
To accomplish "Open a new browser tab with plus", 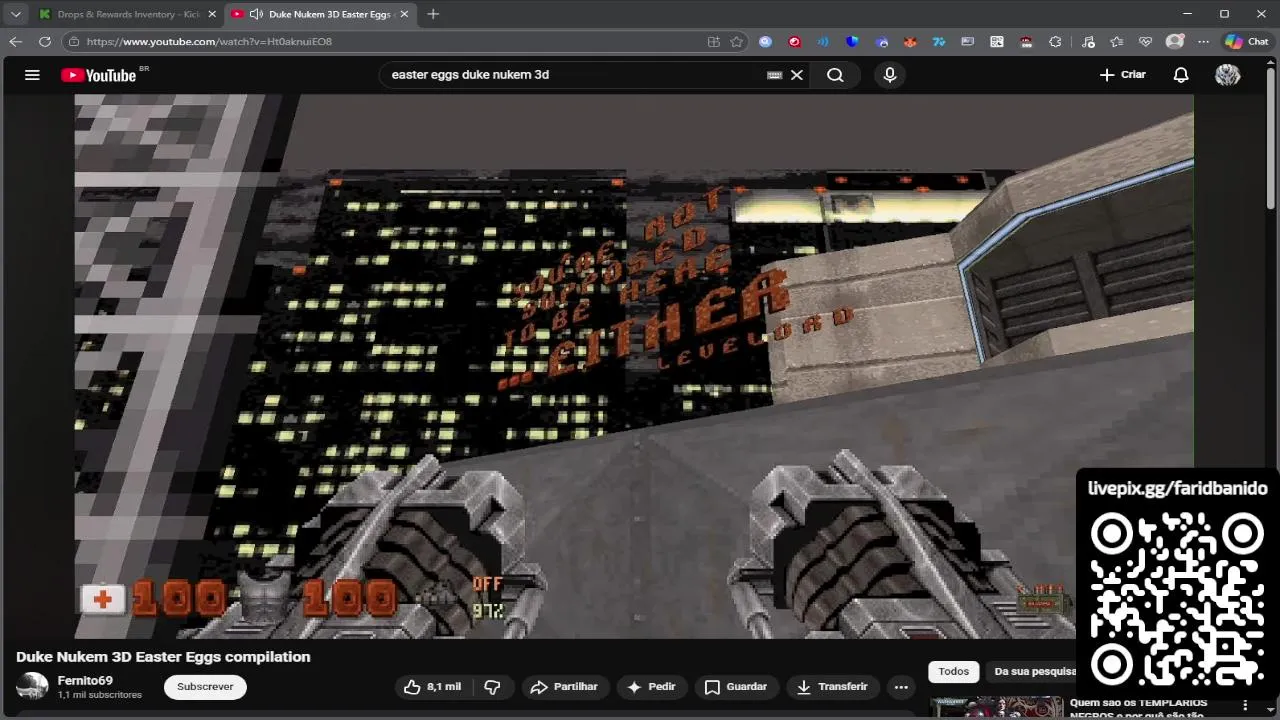I will coord(433,14).
